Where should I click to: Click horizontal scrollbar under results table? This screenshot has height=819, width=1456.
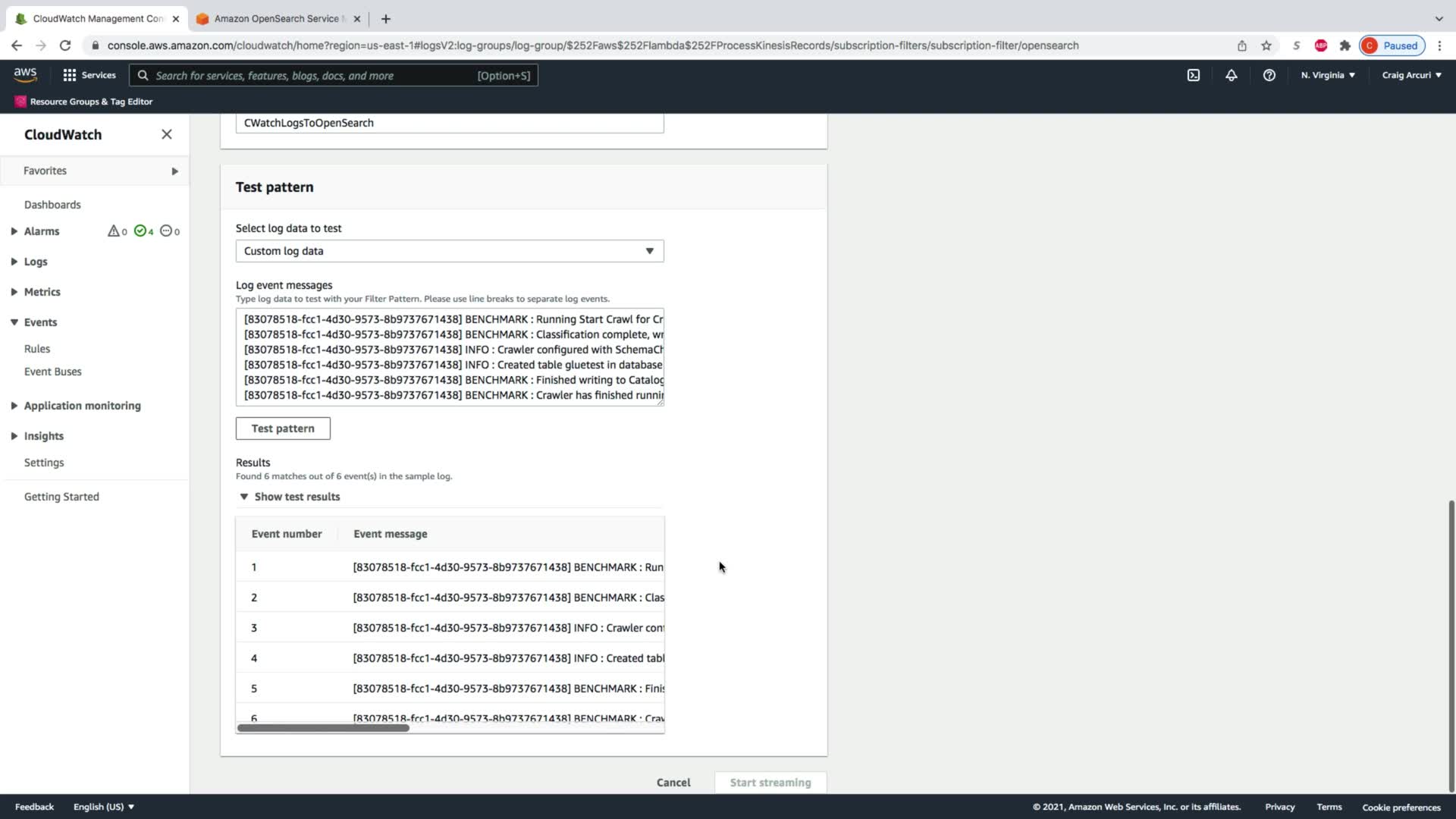[x=323, y=728]
